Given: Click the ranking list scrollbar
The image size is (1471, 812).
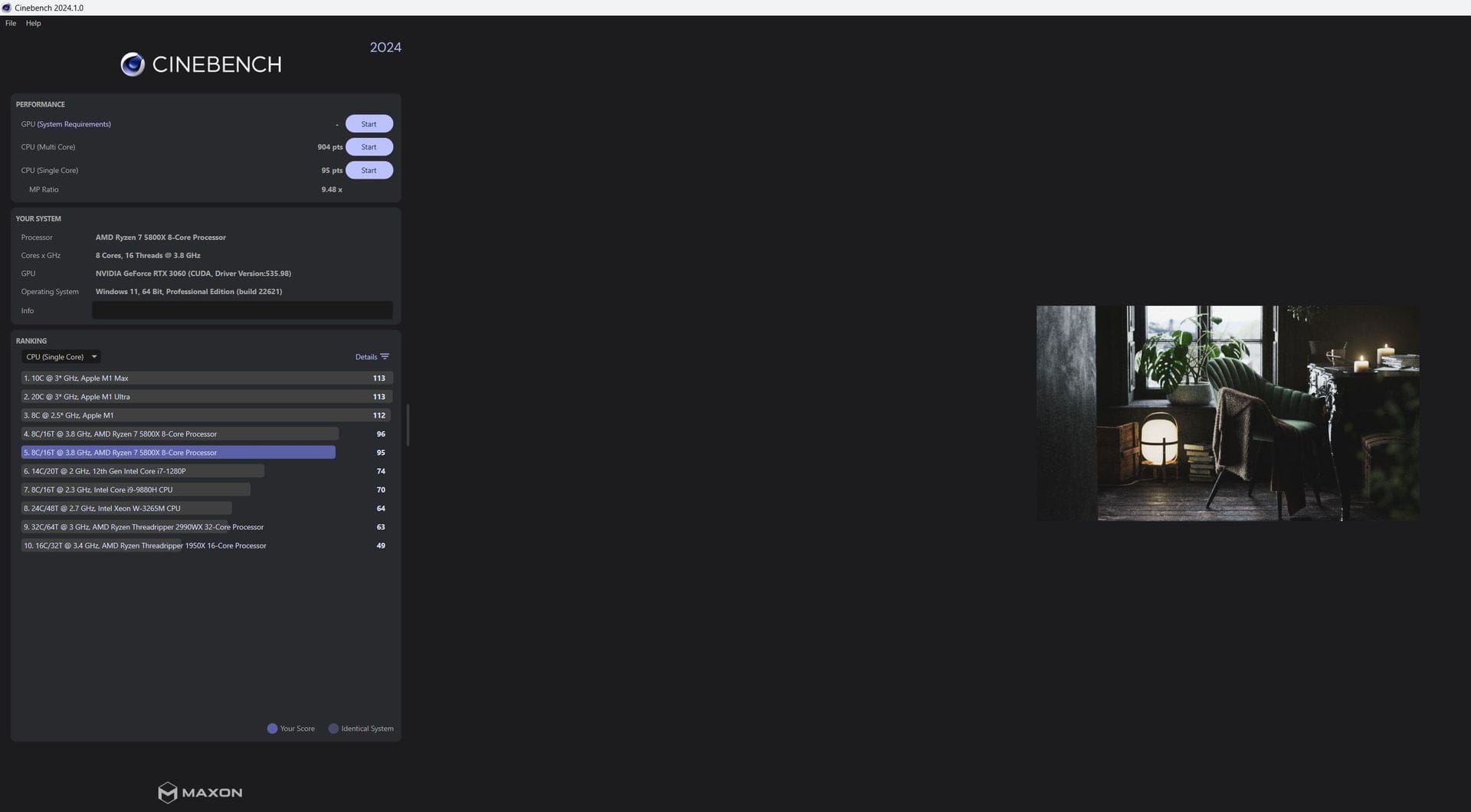Looking at the screenshot, I should 408,425.
